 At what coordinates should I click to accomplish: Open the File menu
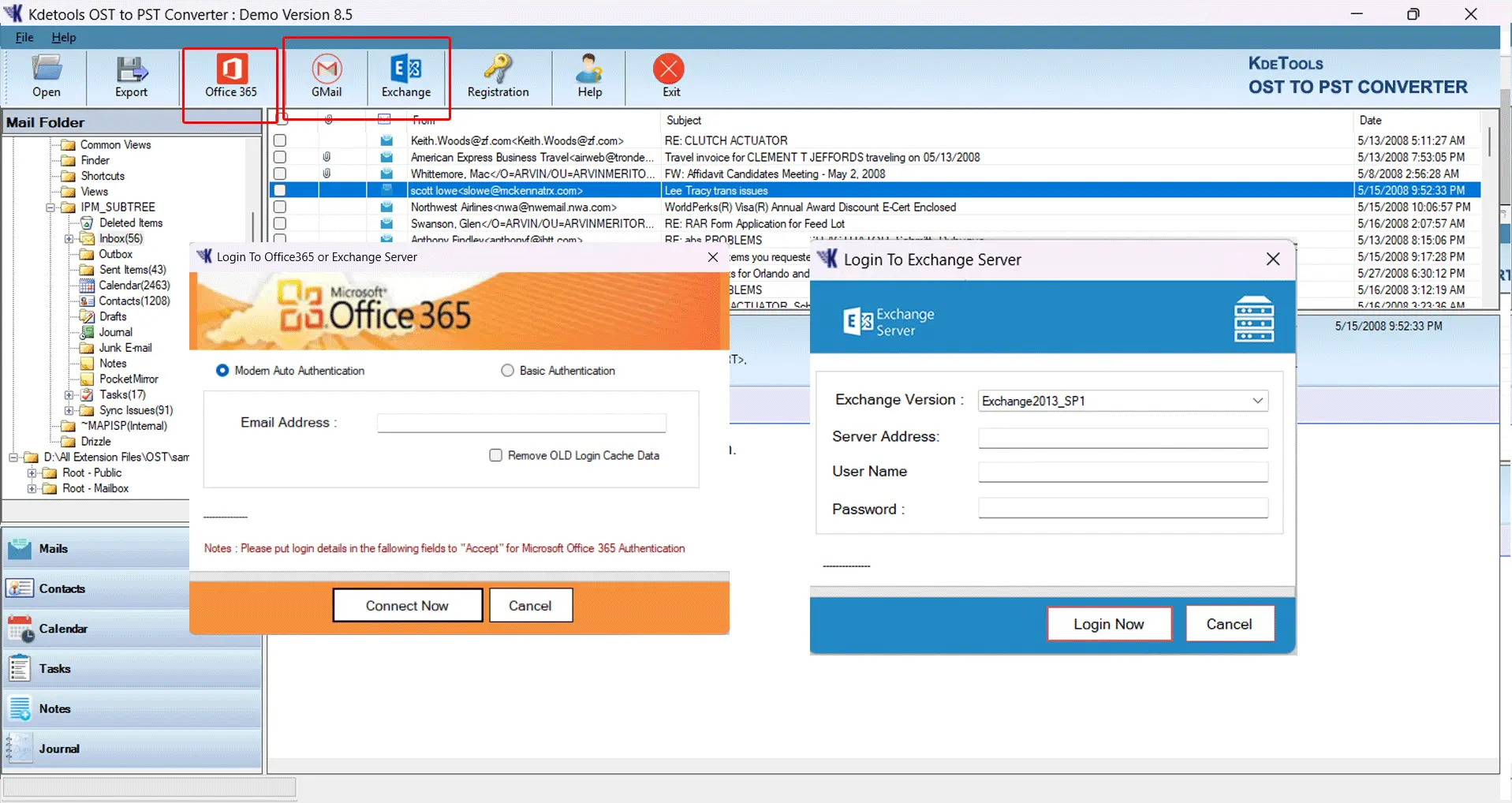[24, 37]
